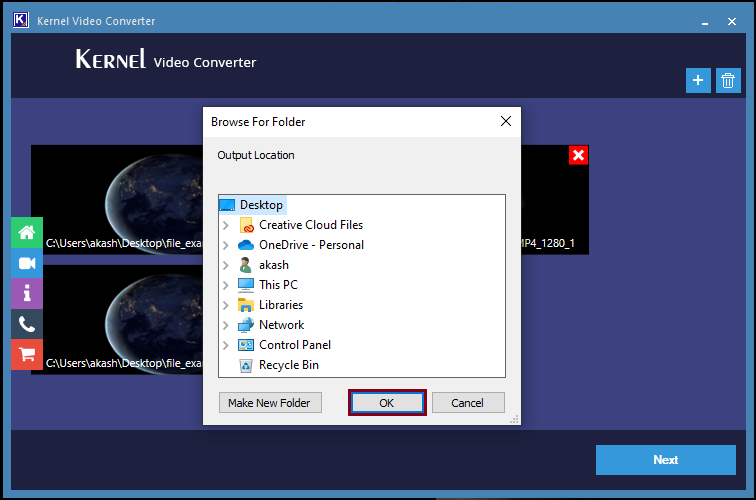This screenshot has width=756, height=500.
Task: Select 'OneDrive - Personal' label
Action: pyautogui.click(x=311, y=245)
